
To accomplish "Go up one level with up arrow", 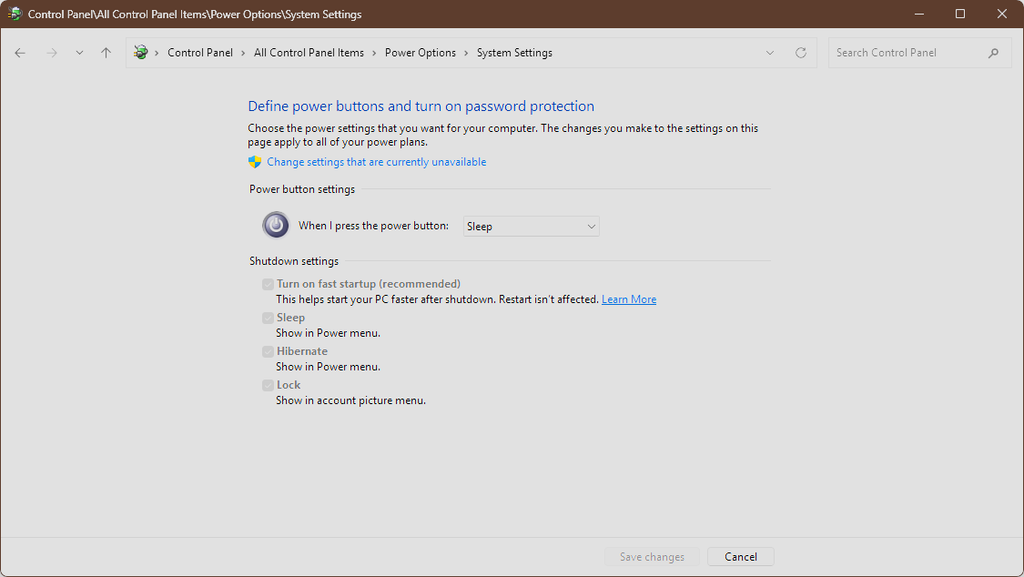I will coord(106,53).
